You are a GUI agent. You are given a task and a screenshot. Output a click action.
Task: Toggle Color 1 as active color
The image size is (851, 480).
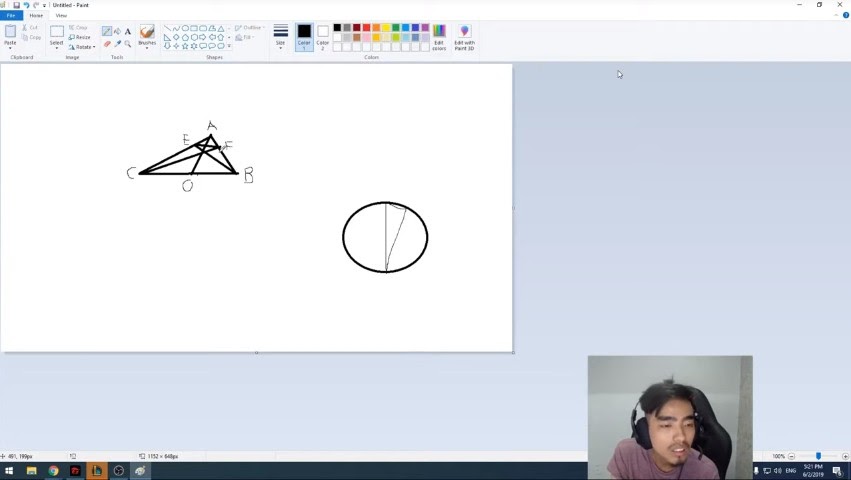tap(304, 37)
